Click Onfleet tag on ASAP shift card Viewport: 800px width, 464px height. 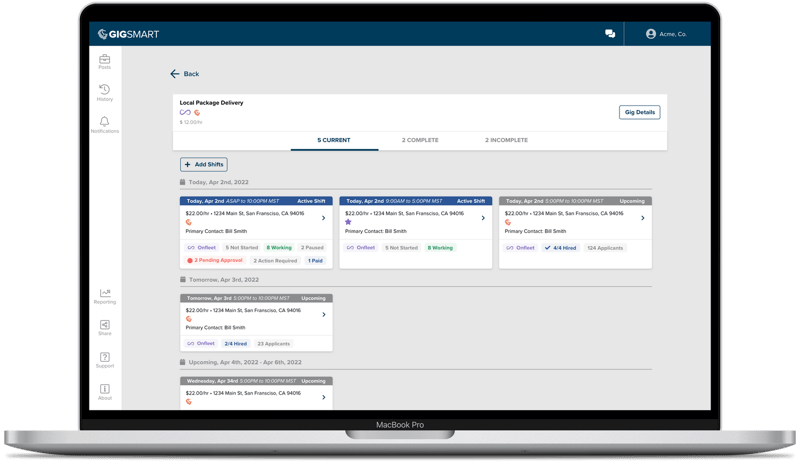coord(202,248)
